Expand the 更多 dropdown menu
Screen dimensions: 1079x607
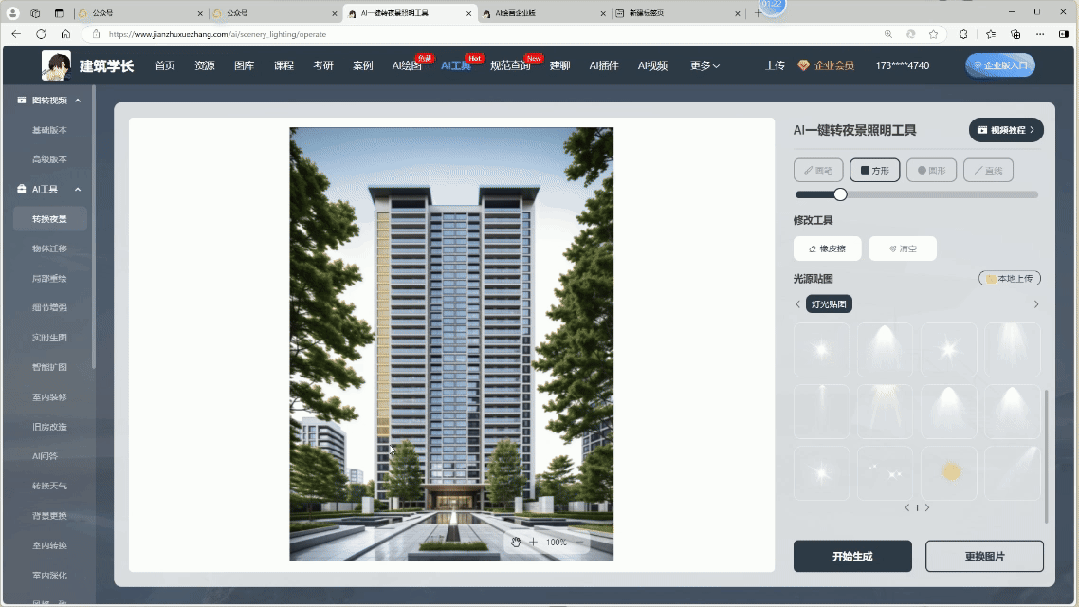(x=705, y=65)
